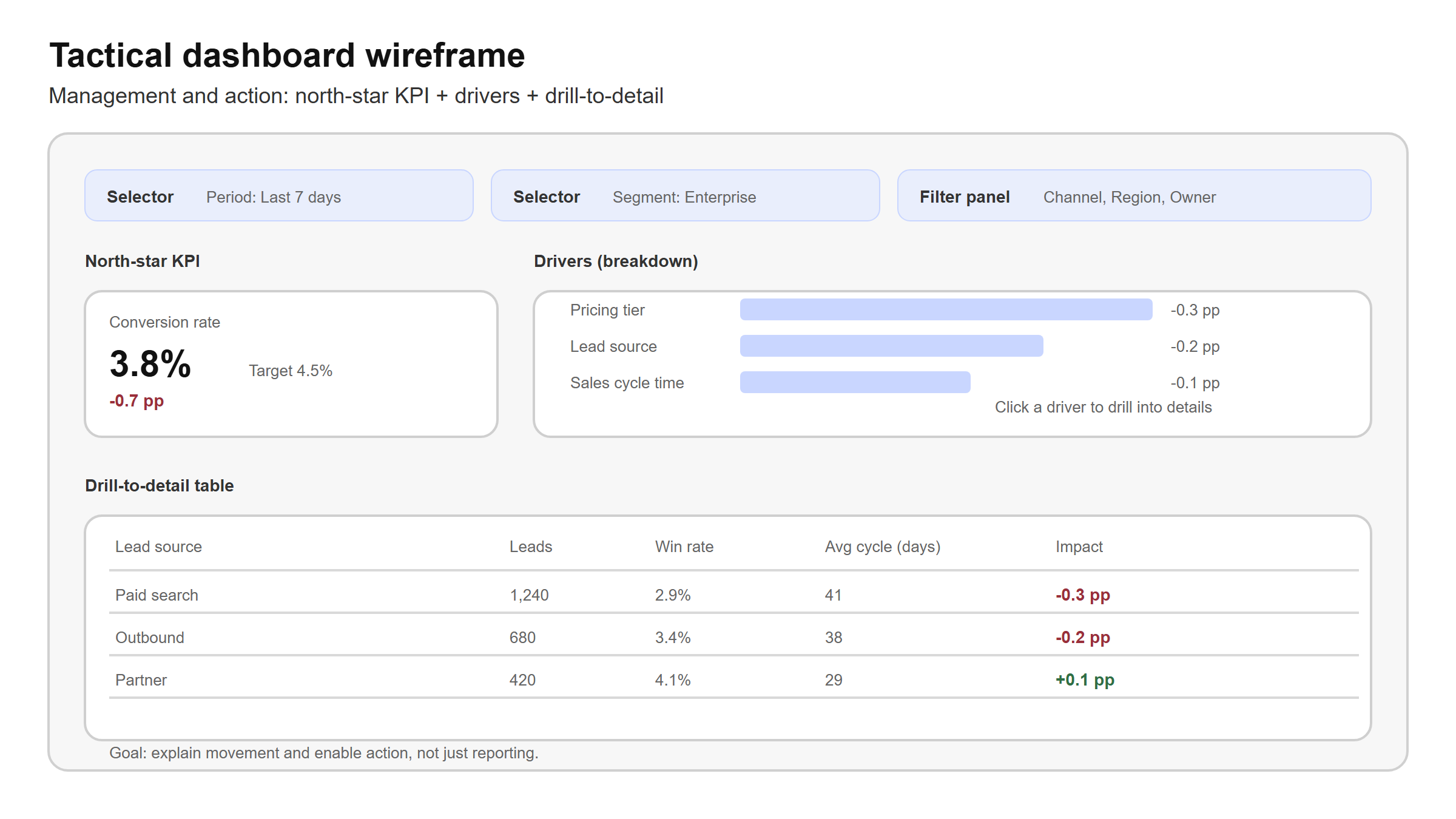Viewport: 1456px width, 819px height.
Task: Click the -0.3 pp impact value for Paid search
Action: [x=1082, y=595]
